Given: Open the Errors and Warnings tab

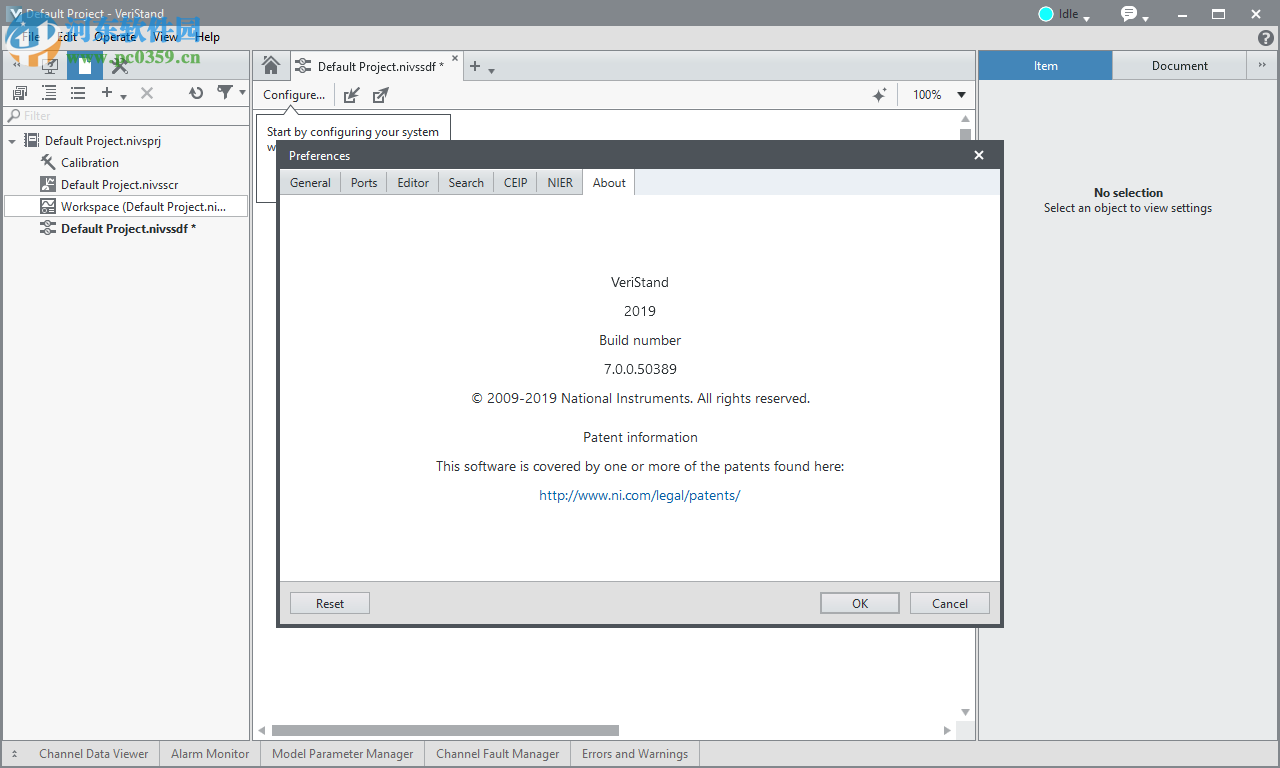Looking at the screenshot, I should [635, 754].
